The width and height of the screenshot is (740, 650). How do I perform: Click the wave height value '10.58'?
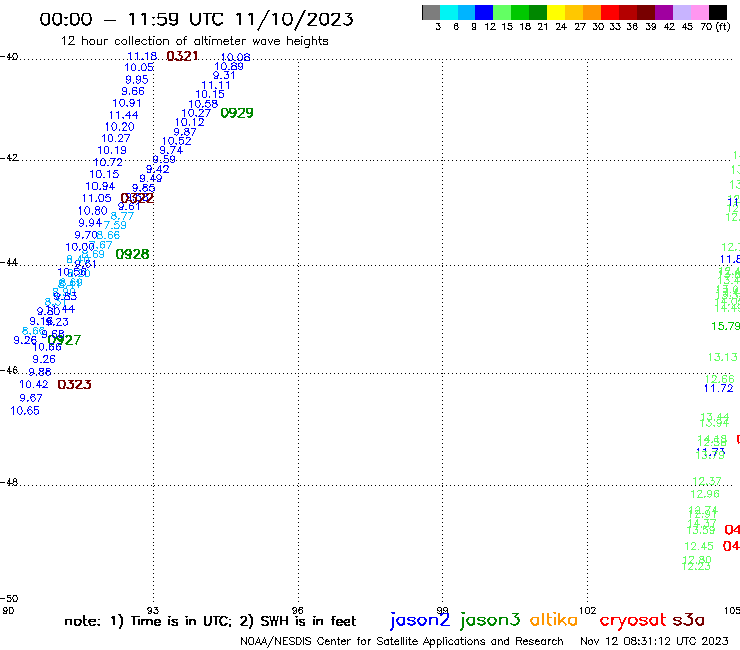tap(203, 104)
